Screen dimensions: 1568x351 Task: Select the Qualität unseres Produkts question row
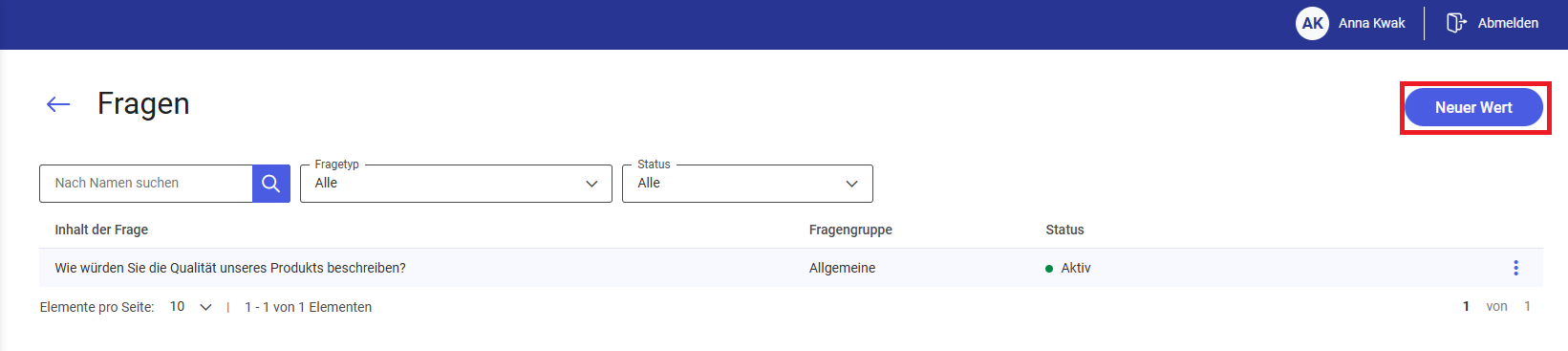click(x=791, y=268)
